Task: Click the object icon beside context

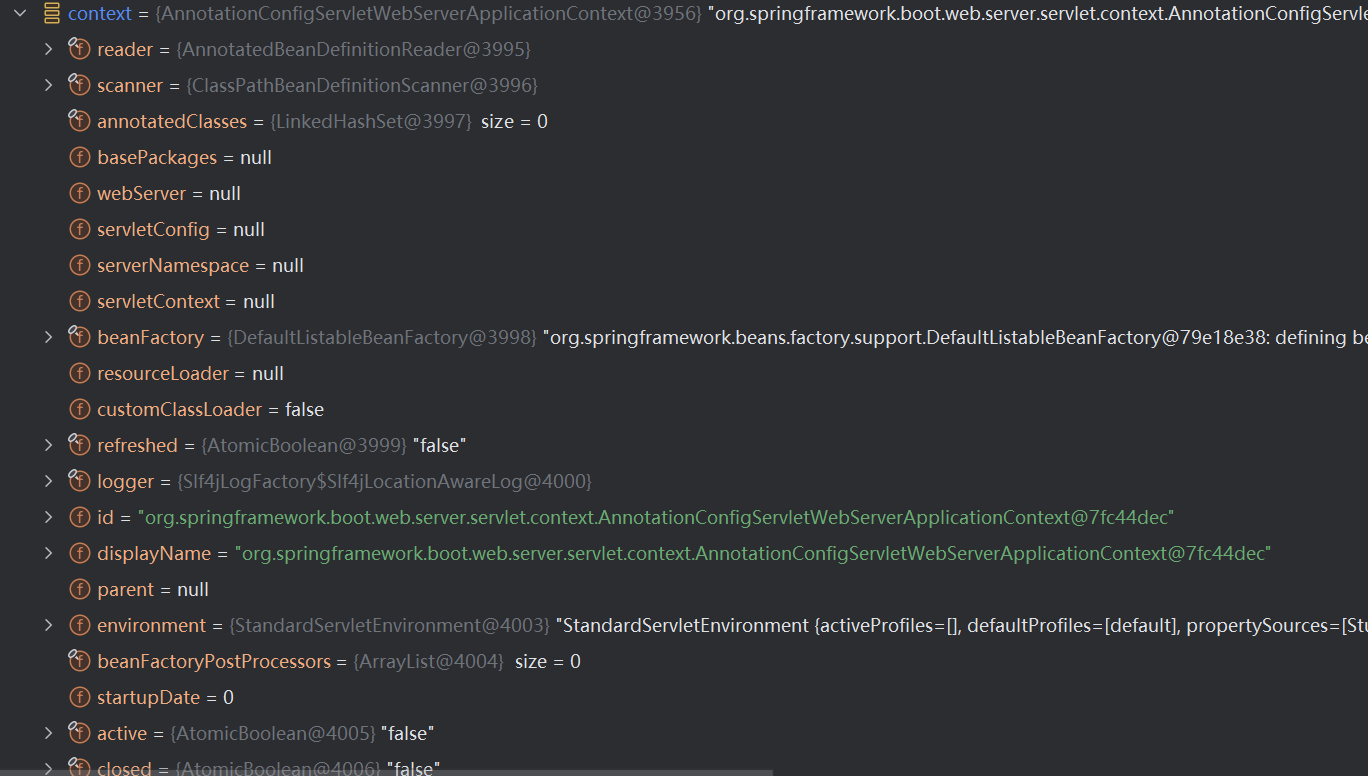Action: [x=51, y=13]
